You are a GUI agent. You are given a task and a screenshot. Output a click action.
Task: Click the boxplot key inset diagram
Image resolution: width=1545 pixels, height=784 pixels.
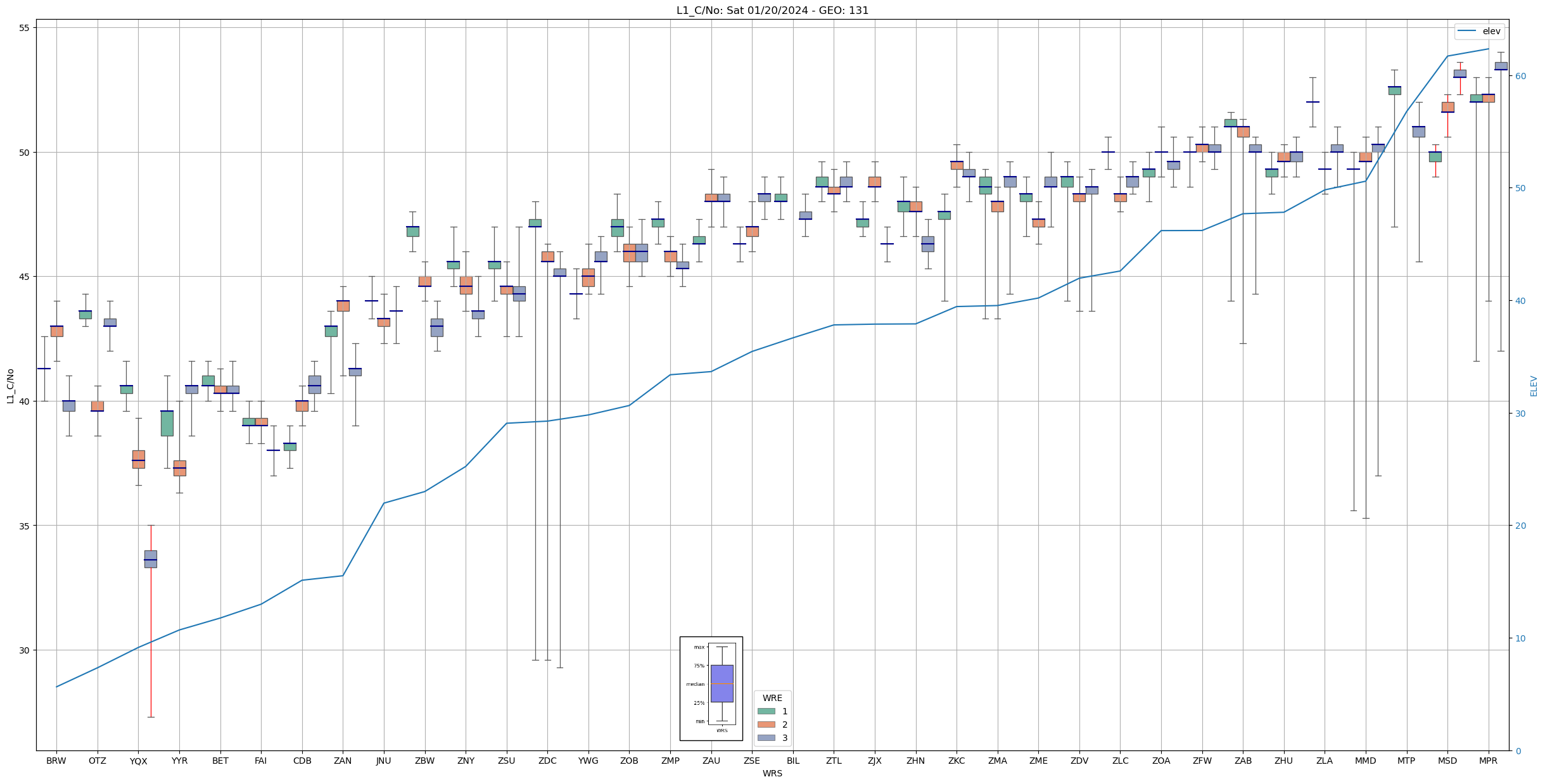711,688
